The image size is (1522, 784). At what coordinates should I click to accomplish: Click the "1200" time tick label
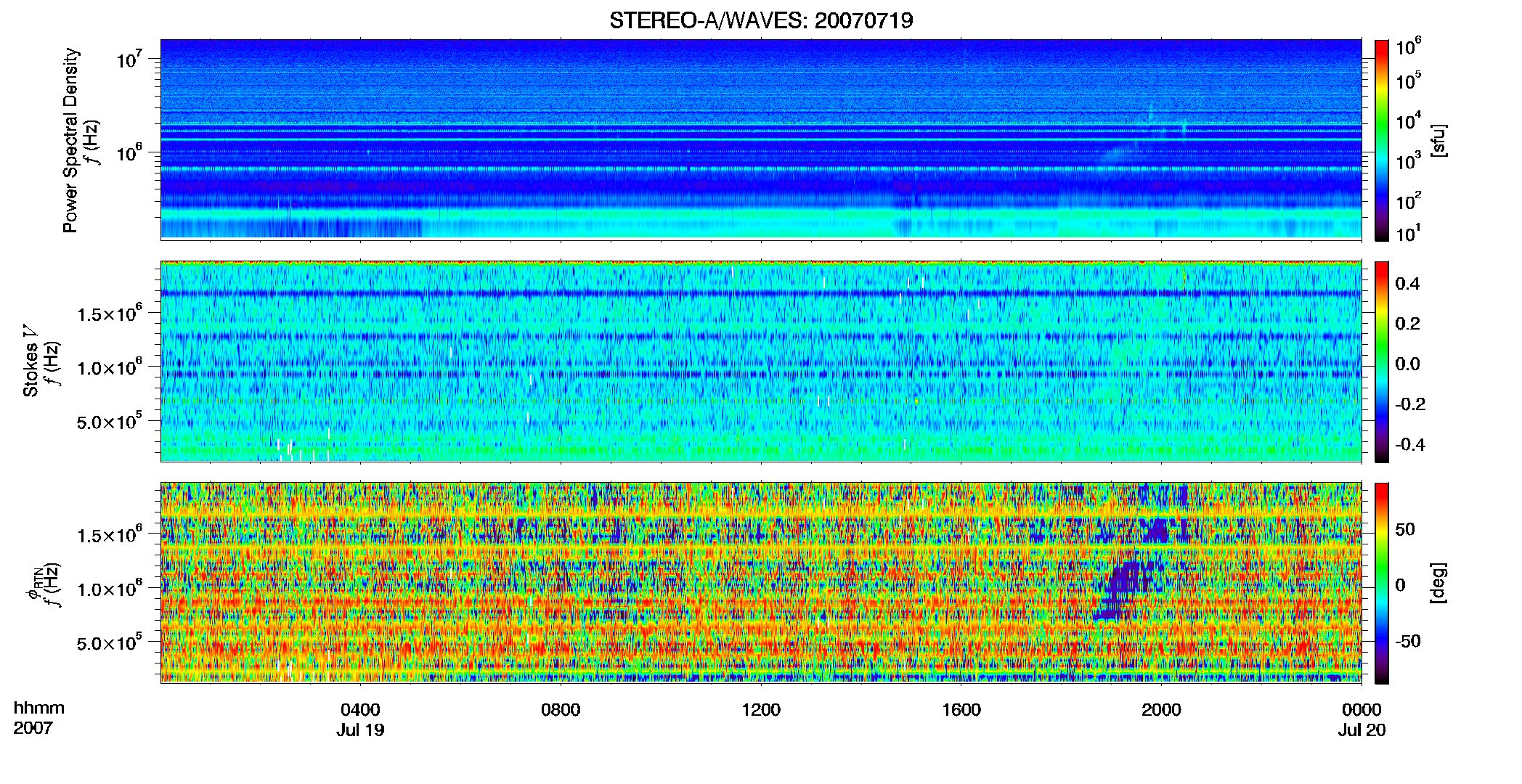point(761,709)
